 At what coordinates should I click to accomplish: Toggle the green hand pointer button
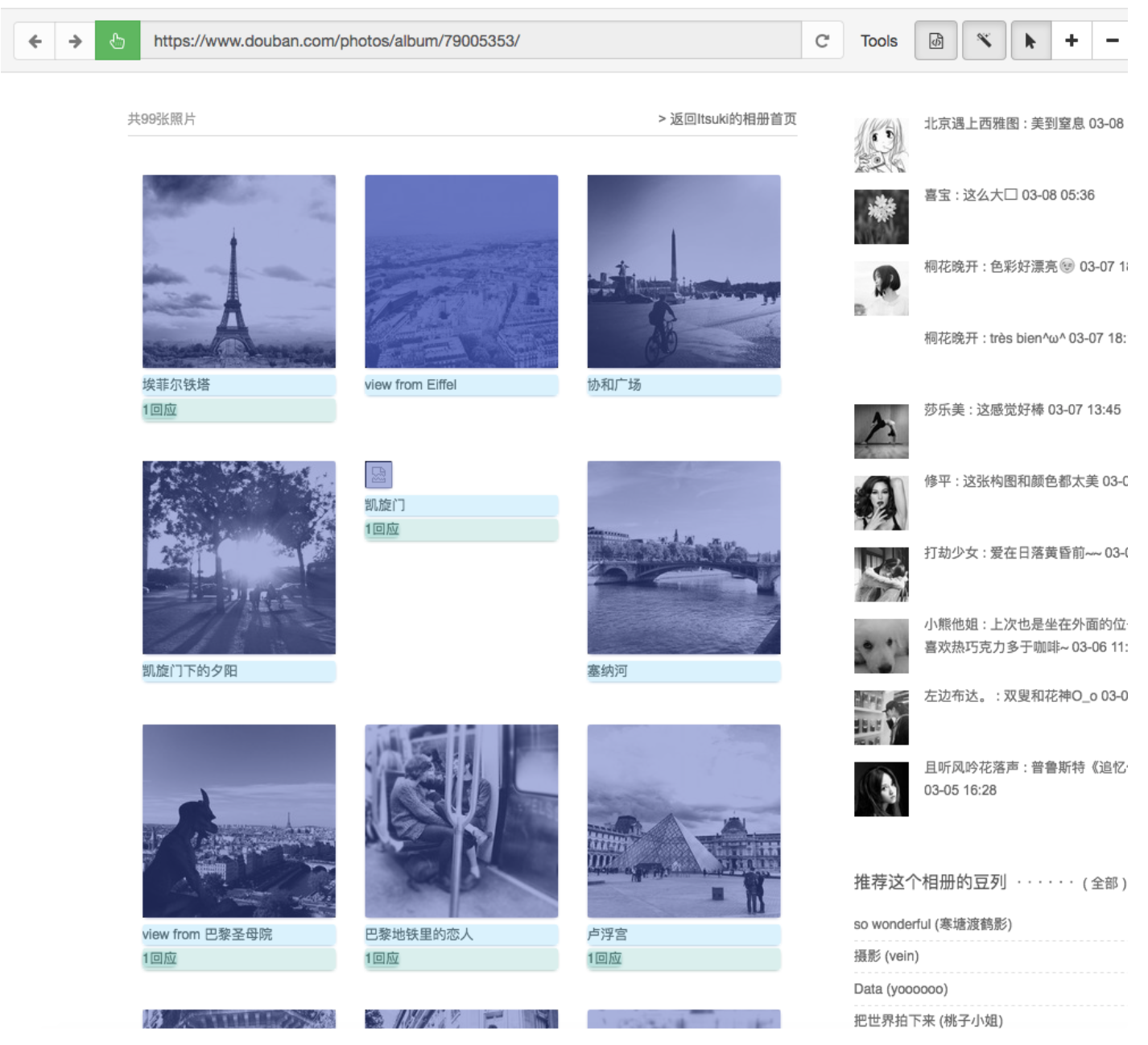coord(118,41)
